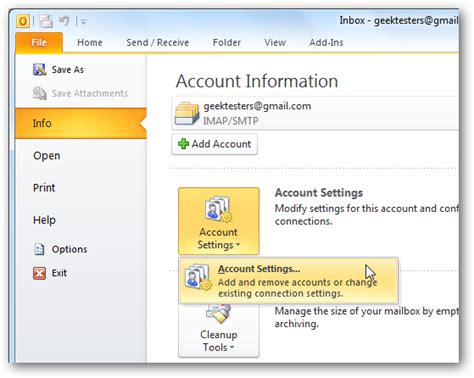
Task: Click the Save As icon
Action: 39,70
